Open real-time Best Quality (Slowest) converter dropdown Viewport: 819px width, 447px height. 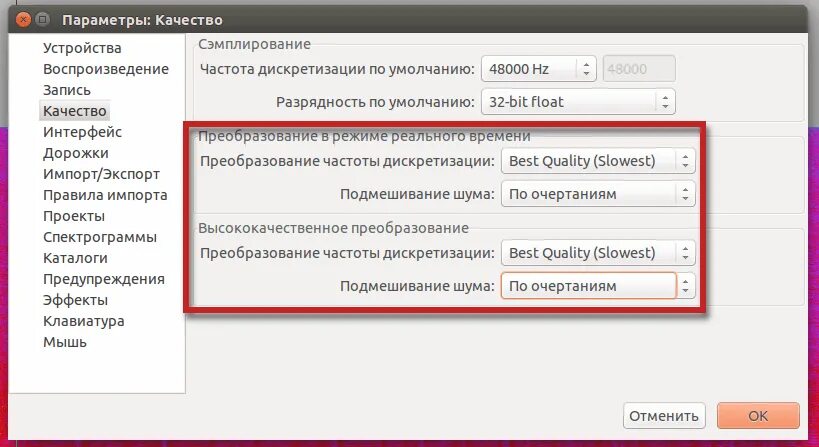click(x=598, y=161)
